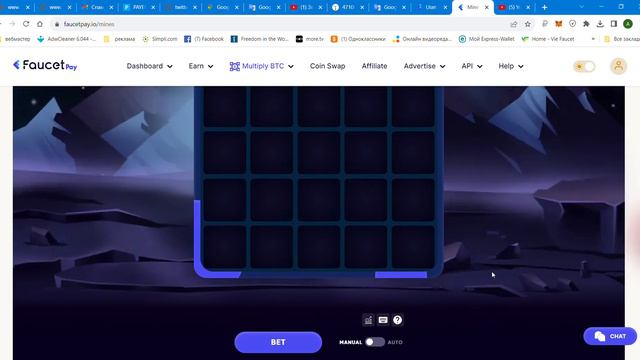Expand the Multiply BTC chevron
640x360 pixels.
[x=291, y=66]
